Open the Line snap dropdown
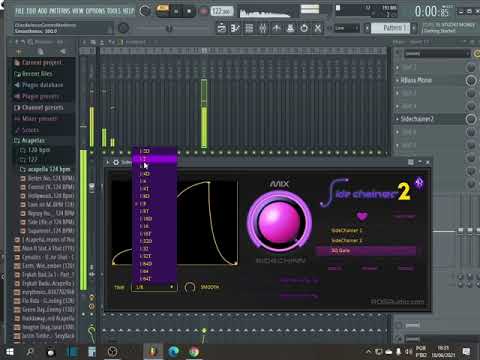The height and width of the screenshot is (360, 480). pos(347,28)
